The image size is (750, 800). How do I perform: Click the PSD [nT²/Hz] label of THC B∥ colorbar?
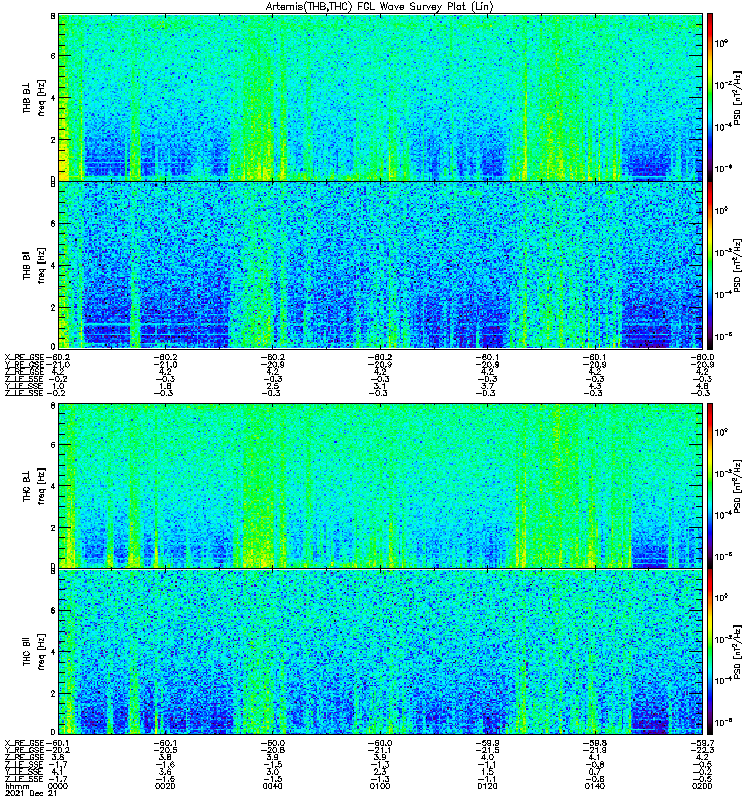pyautogui.click(x=737, y=652)
